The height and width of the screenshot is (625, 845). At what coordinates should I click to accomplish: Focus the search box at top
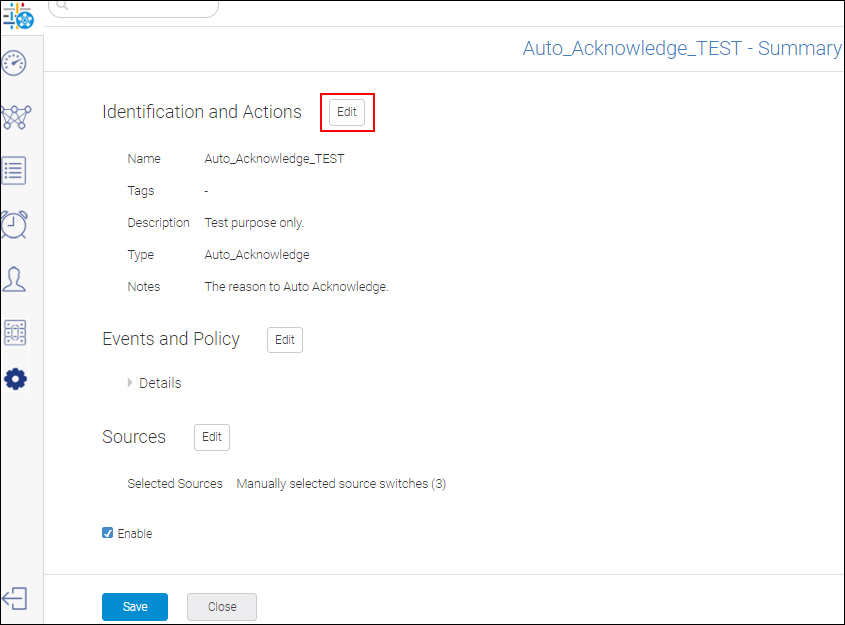140,7
